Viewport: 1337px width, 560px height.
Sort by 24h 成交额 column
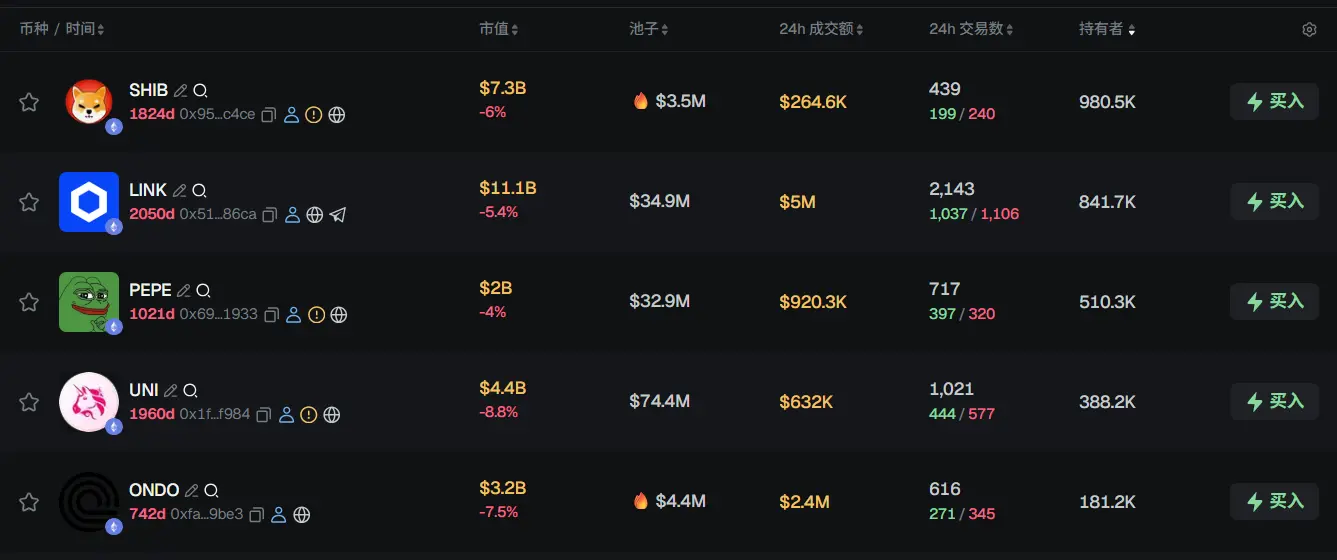tap(821, 30)
